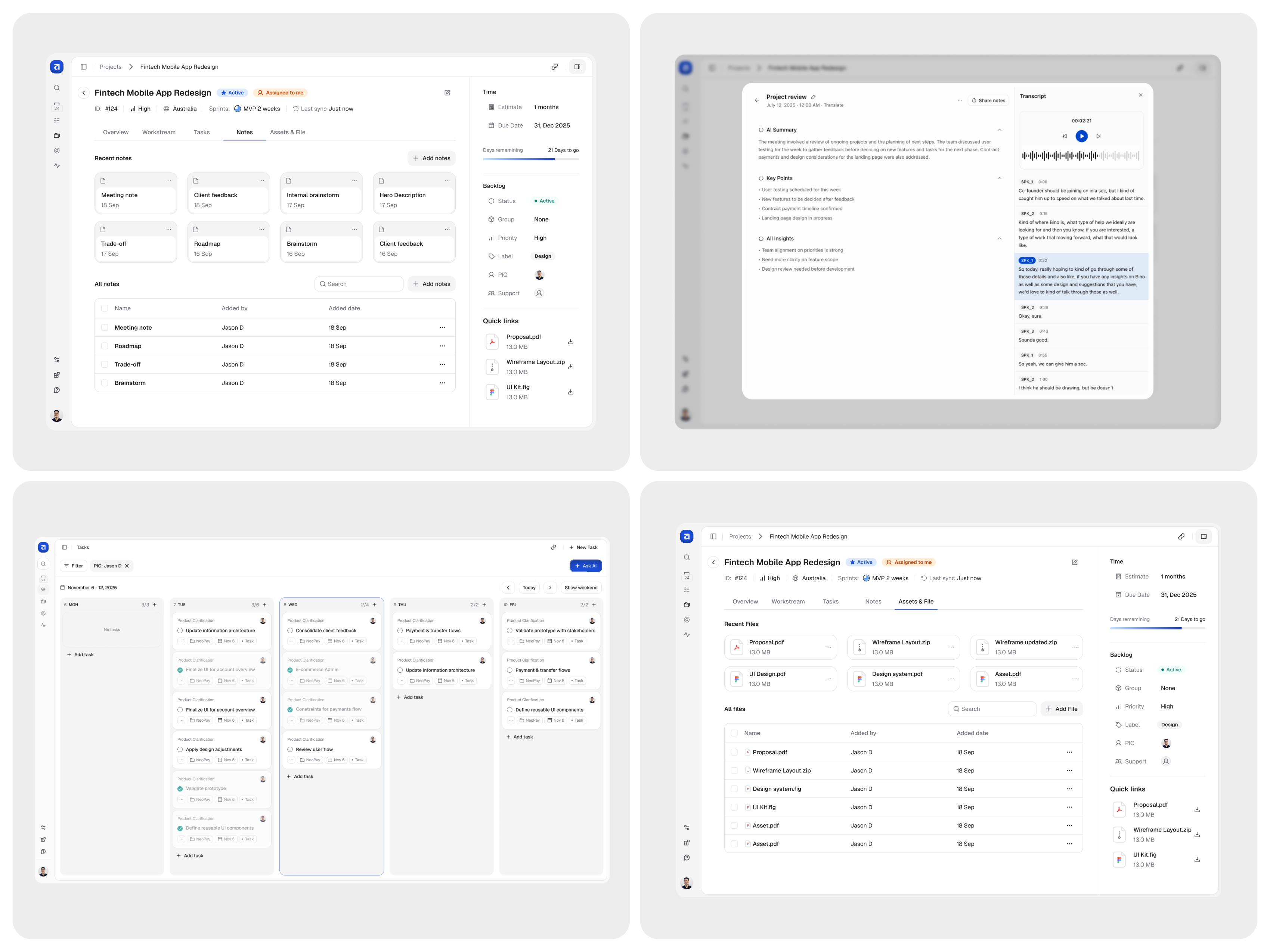
Task: Click the previous week arrow in Tasks window
Action: tap(508, 587)
